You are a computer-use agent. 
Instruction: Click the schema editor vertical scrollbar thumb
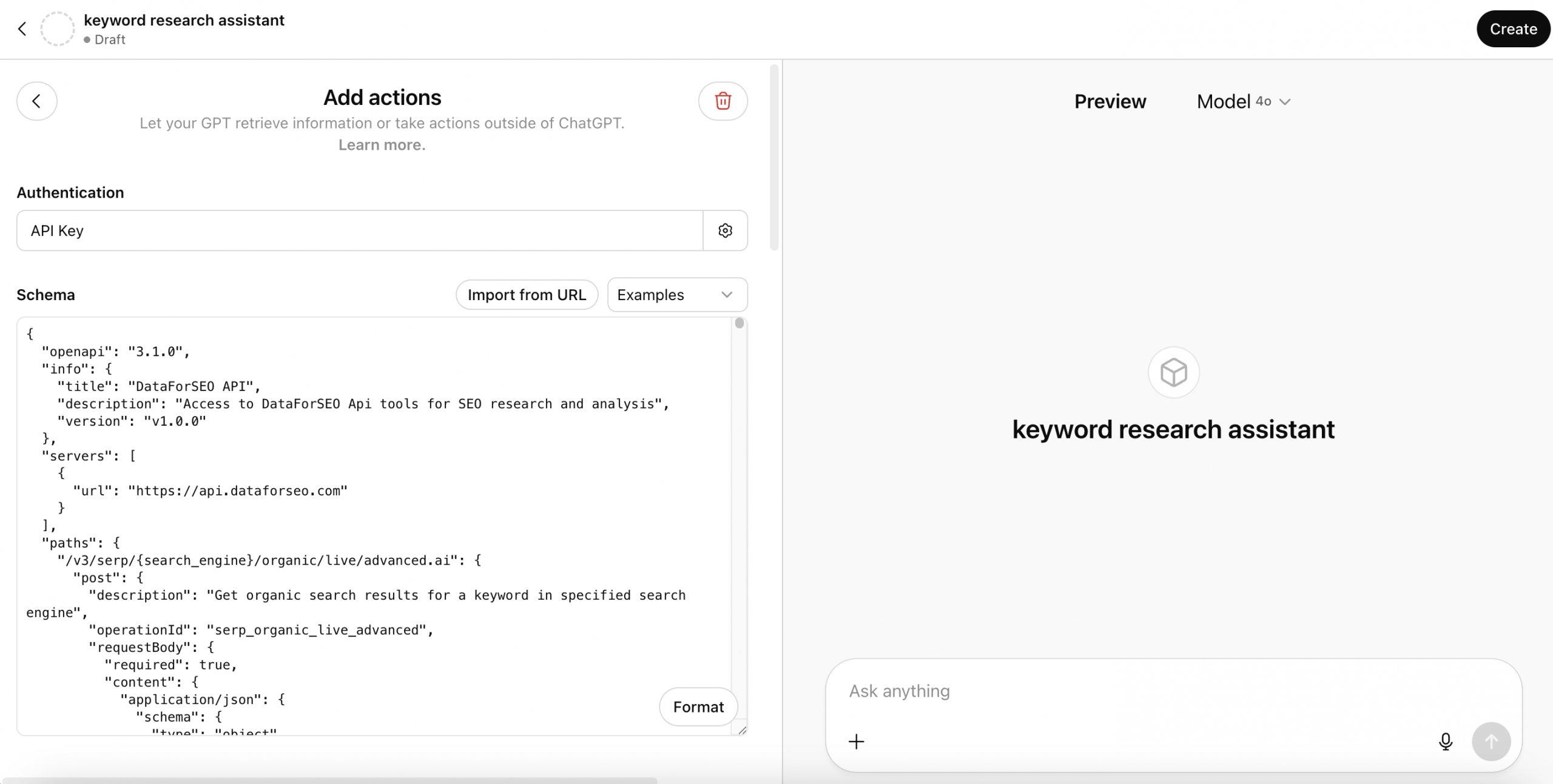[x=739, y=323]
